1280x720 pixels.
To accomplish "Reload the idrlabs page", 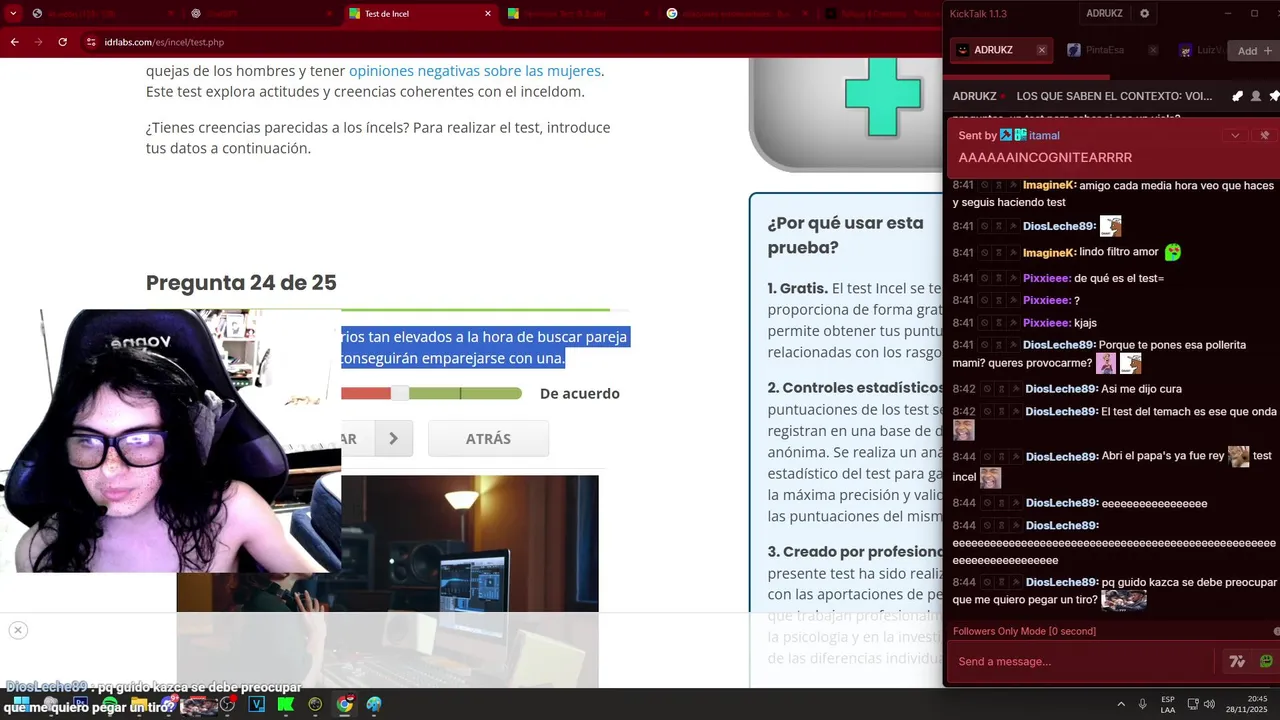I will click(63, 42).
